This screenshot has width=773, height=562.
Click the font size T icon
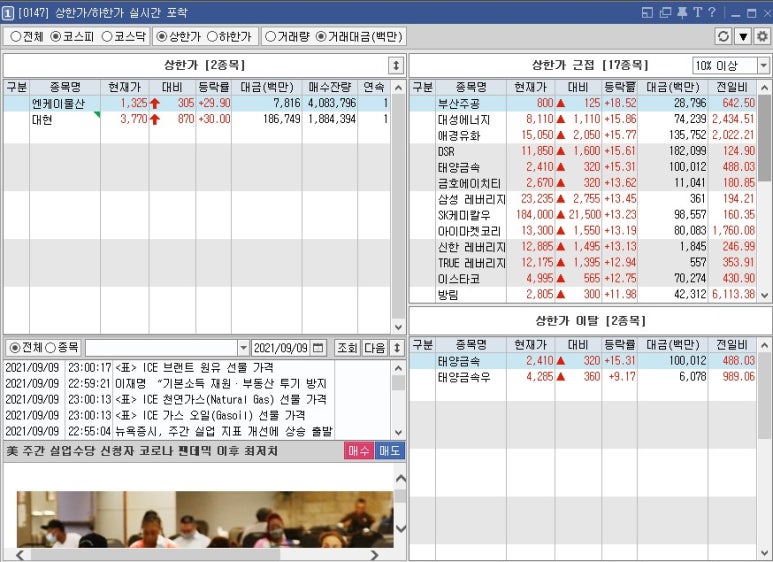click(697, 12)
